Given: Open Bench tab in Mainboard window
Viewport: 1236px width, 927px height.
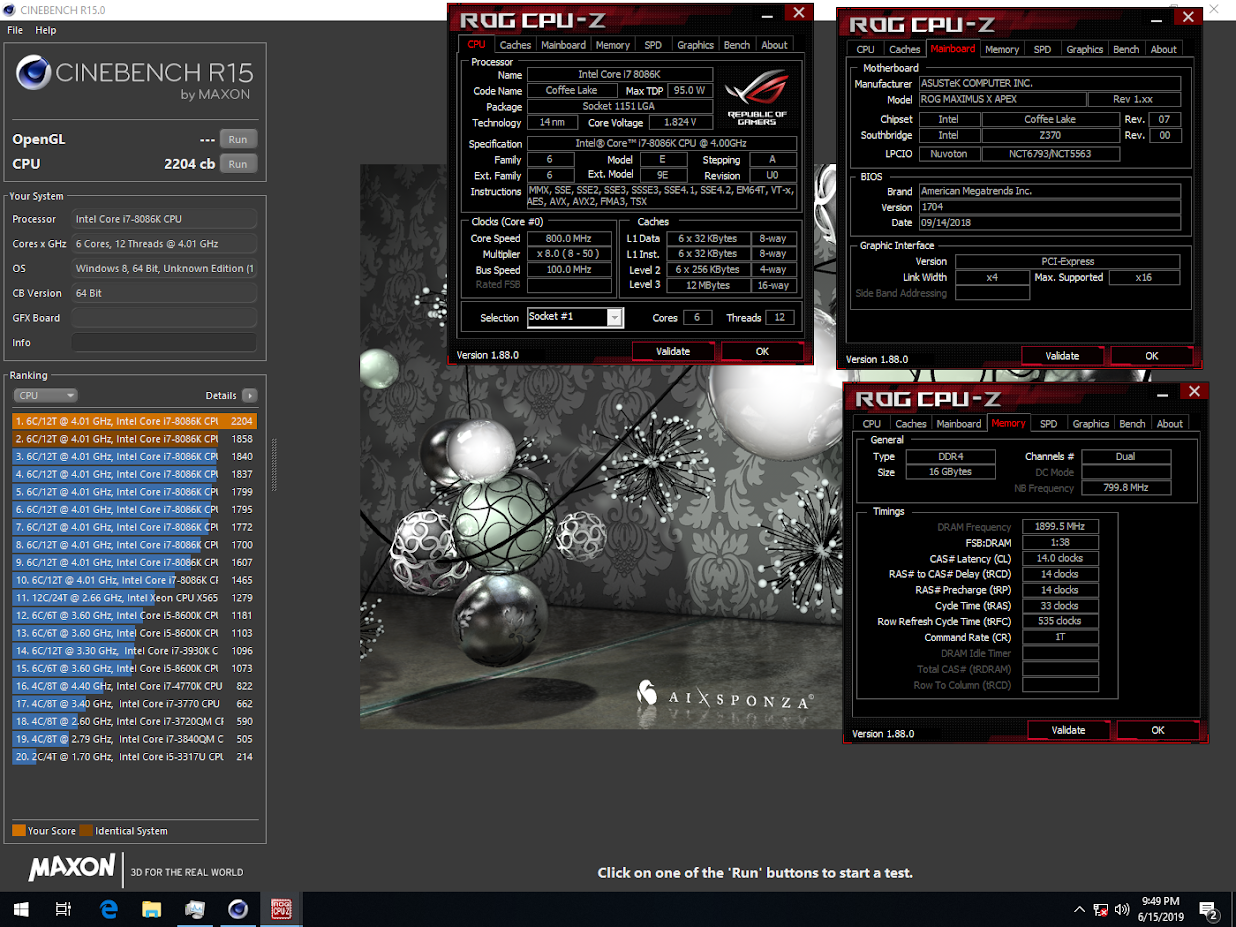Looking at the screenshot, I should [x=1126, y=48].
